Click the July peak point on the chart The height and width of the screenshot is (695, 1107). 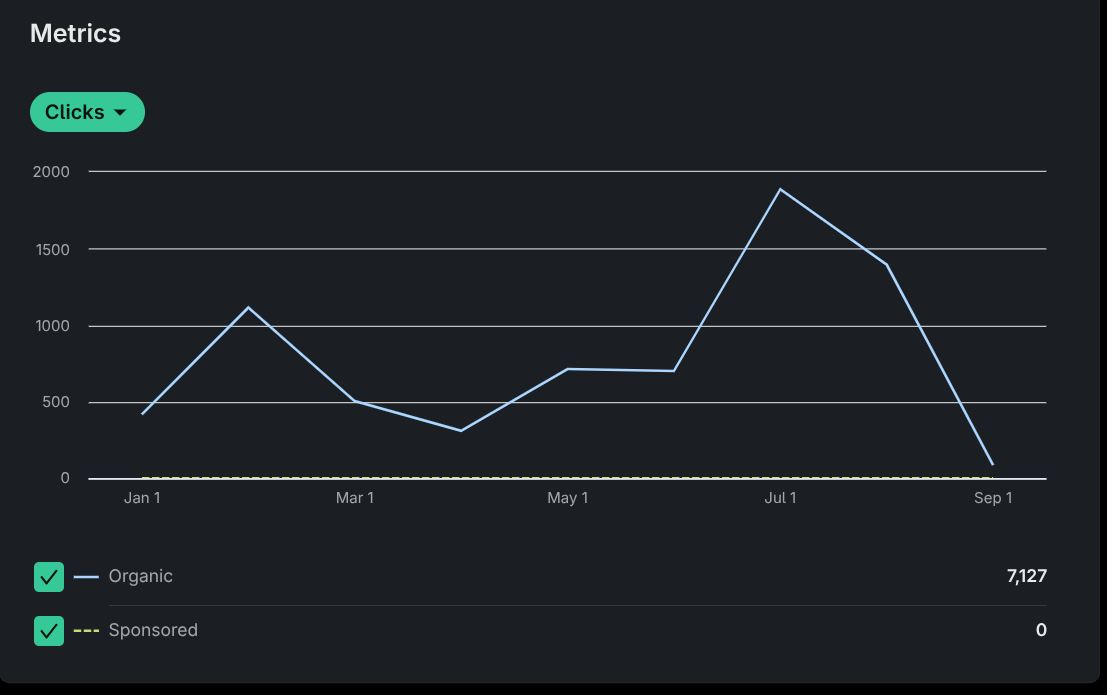(x=780, y=189)
